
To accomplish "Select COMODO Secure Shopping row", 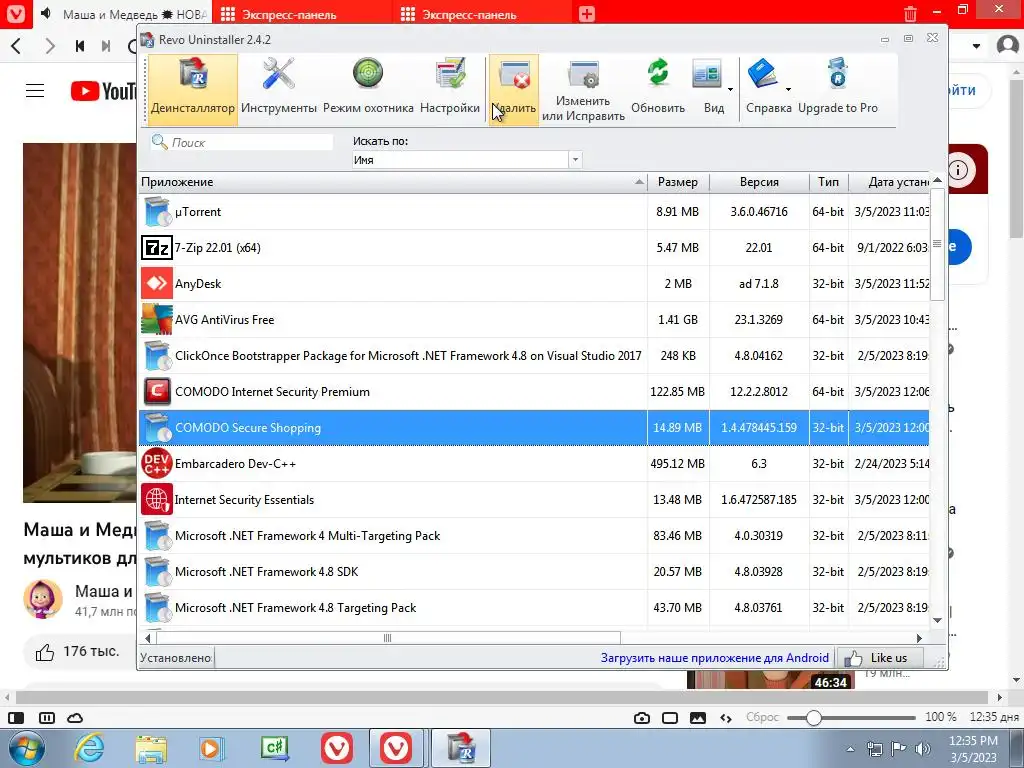I will pyautogui.click(x=534, y=428).
